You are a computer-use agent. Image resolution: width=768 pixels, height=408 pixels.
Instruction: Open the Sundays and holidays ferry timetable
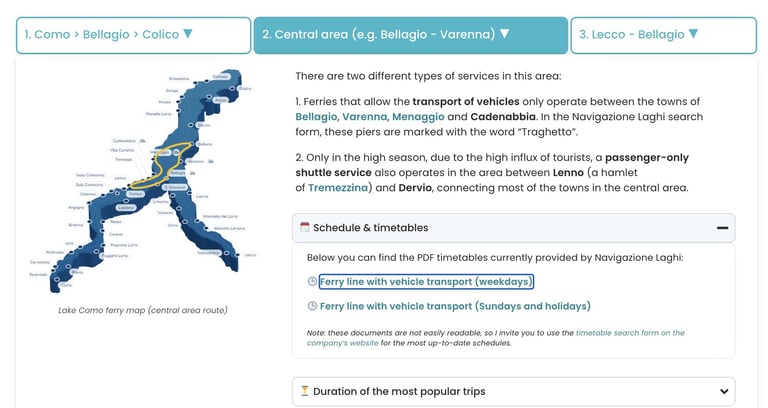tap(455, 306)
